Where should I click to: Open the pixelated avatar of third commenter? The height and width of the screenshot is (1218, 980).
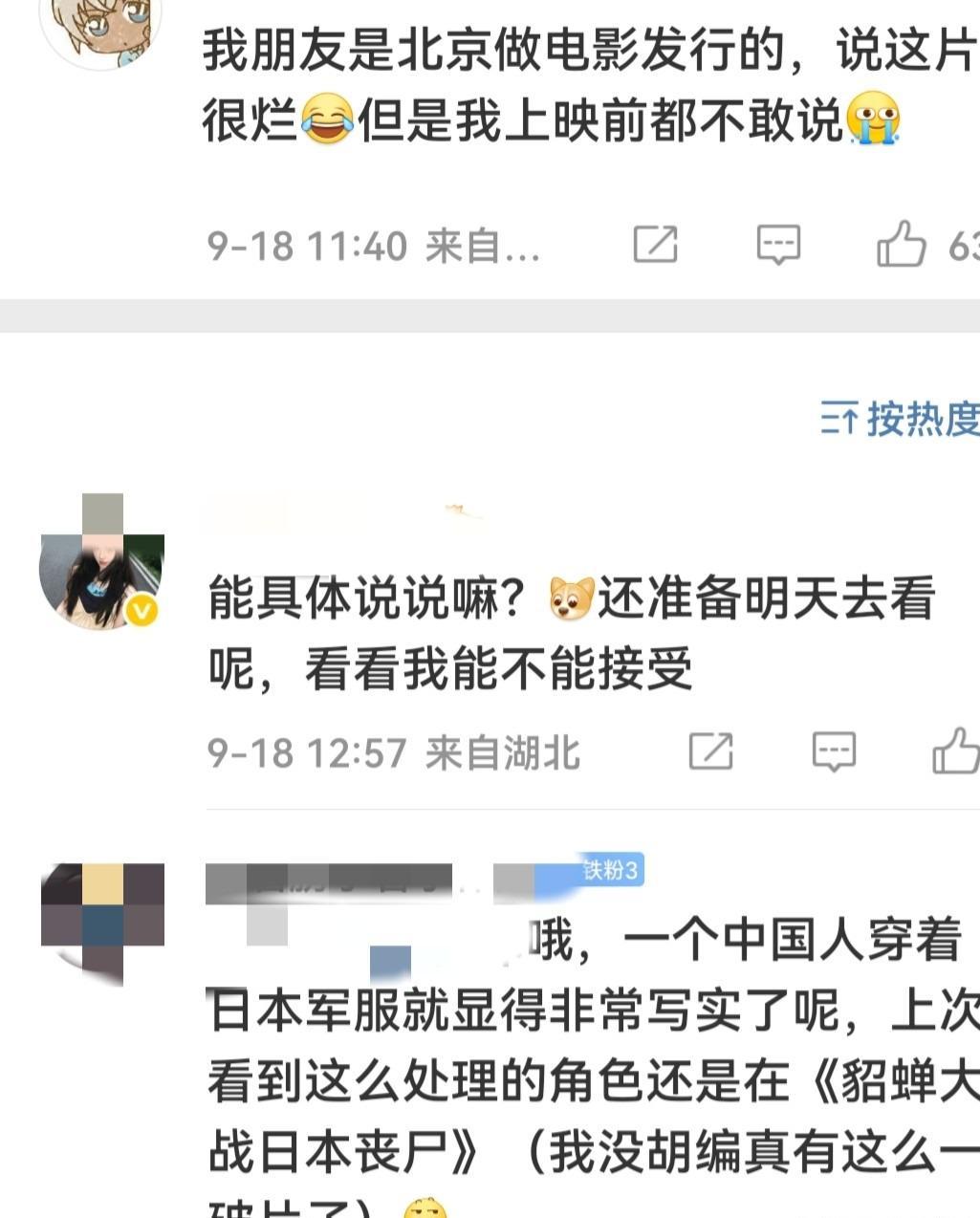102,924
